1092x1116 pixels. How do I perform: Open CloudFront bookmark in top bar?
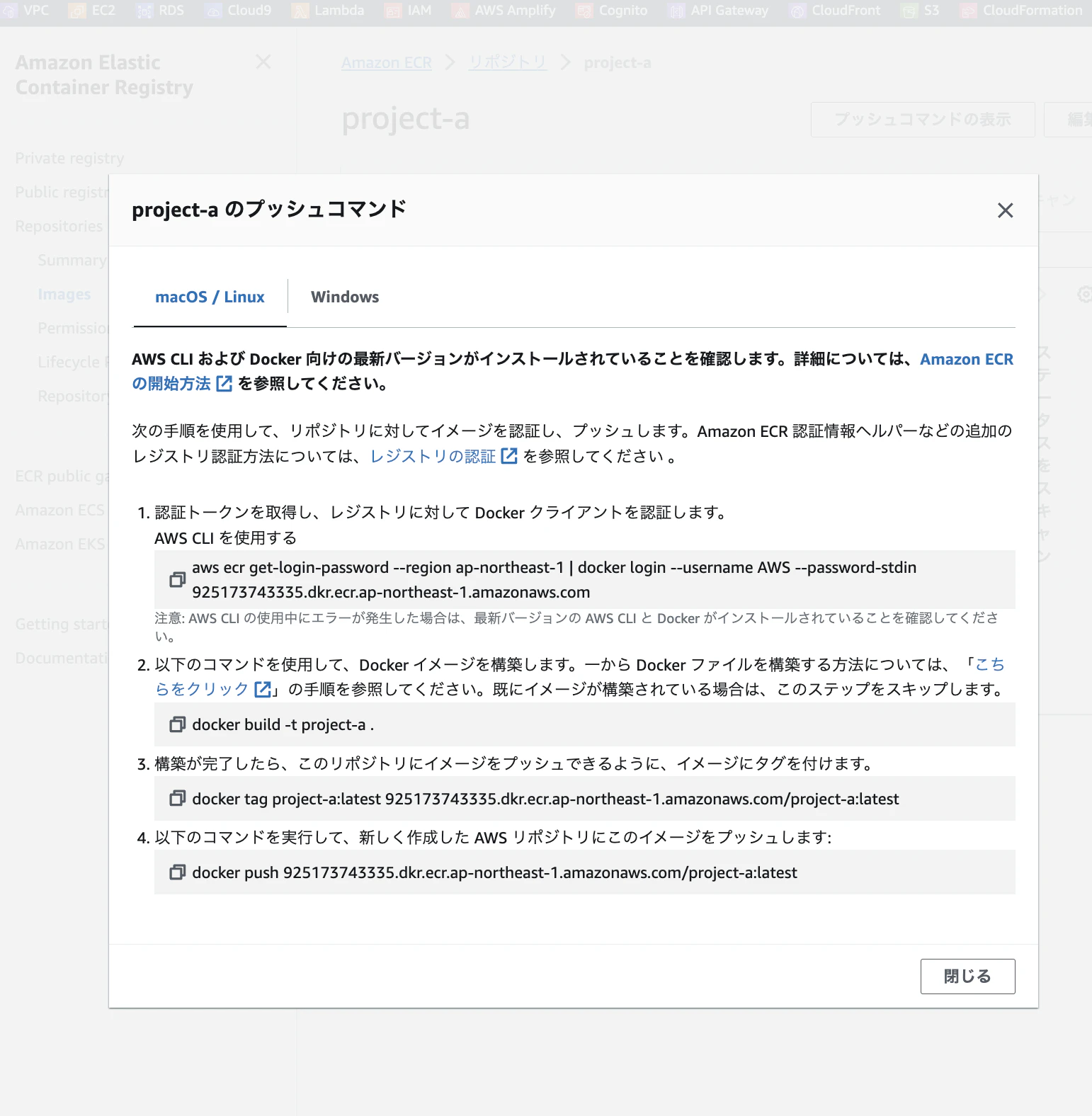[836, 11]
